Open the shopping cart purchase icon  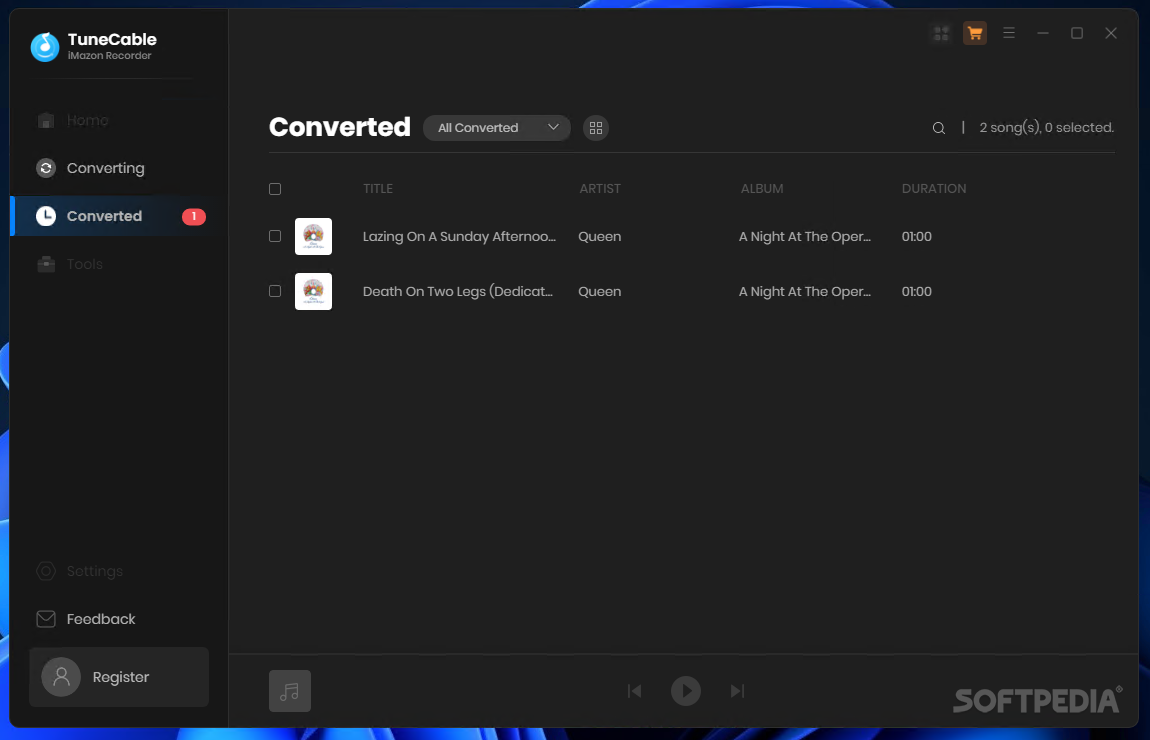click(975, 33)
